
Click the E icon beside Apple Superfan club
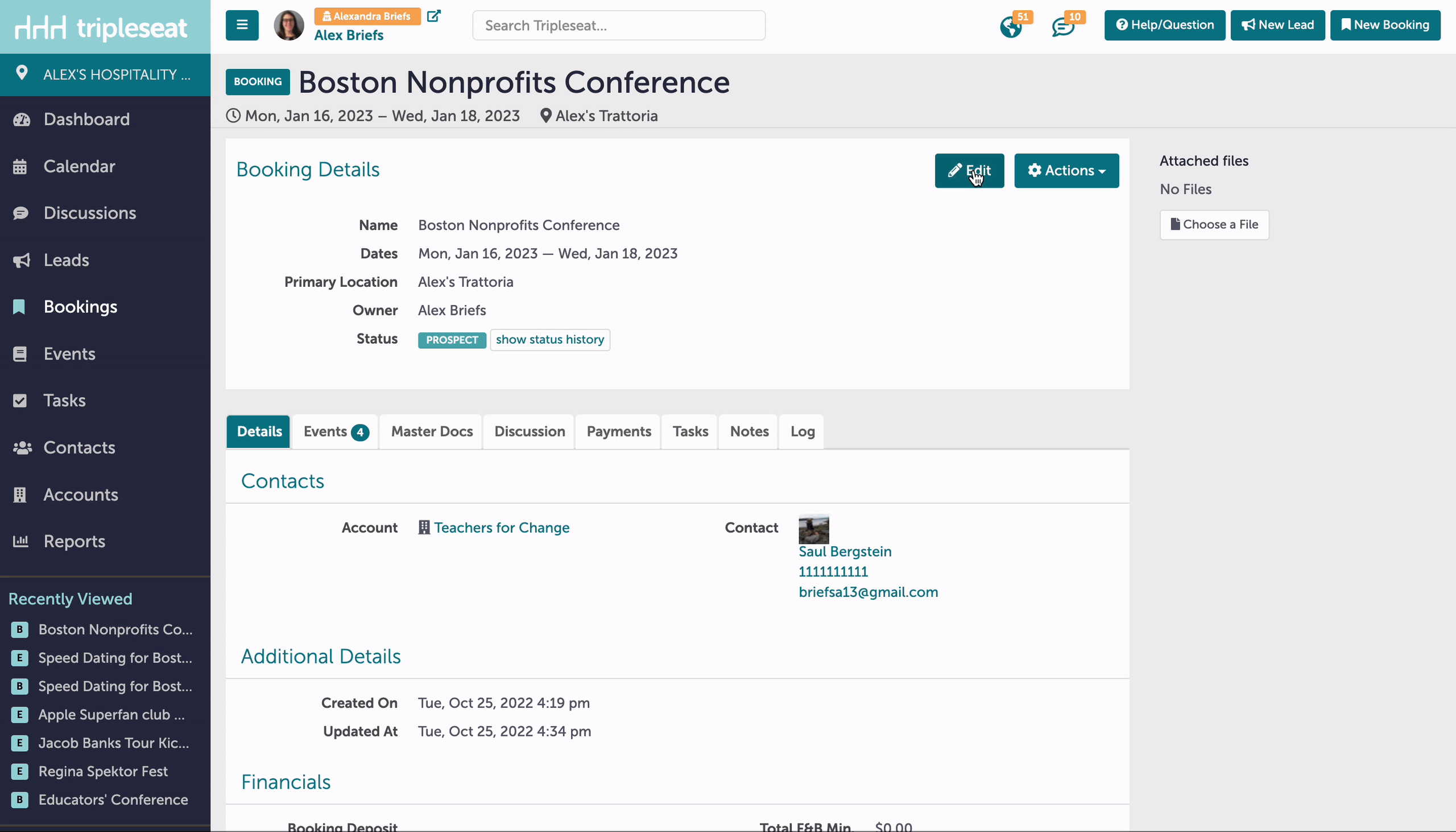pyautogui.click(x=19, y=715)
